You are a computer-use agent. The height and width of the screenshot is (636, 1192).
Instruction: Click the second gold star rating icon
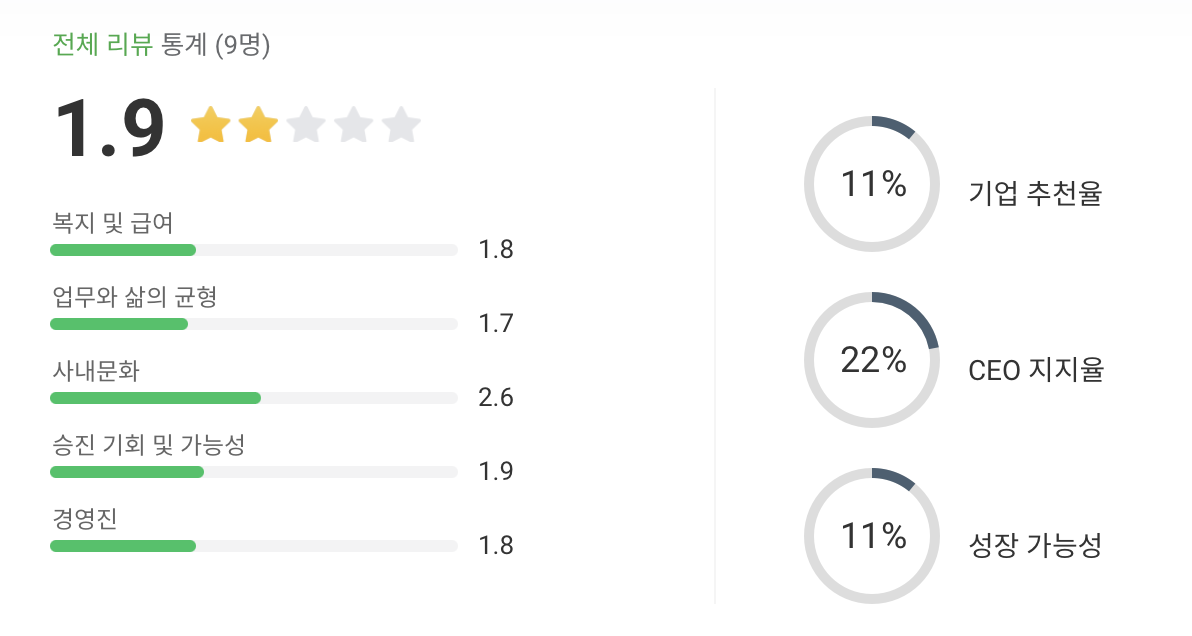click(258, 125)
